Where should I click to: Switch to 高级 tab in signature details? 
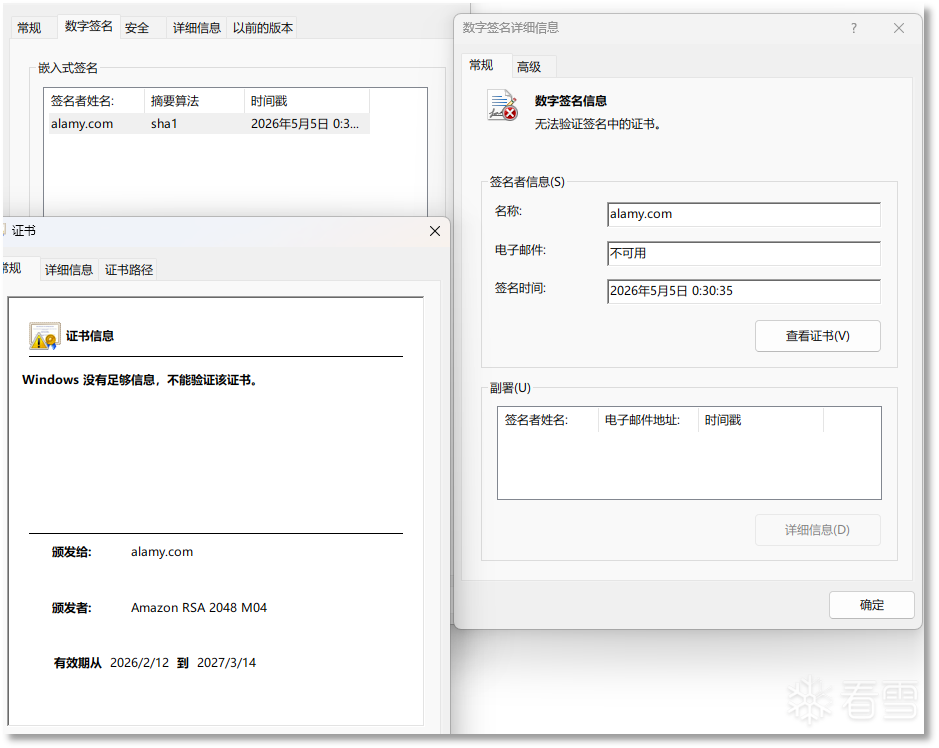pos(529,67)
